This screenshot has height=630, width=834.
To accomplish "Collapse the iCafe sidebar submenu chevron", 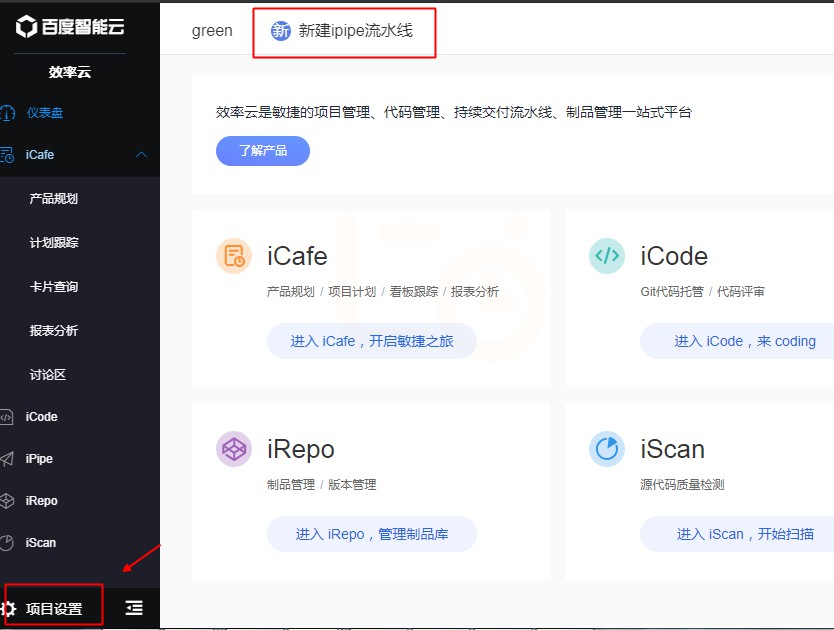I will (x=141, y=155).
